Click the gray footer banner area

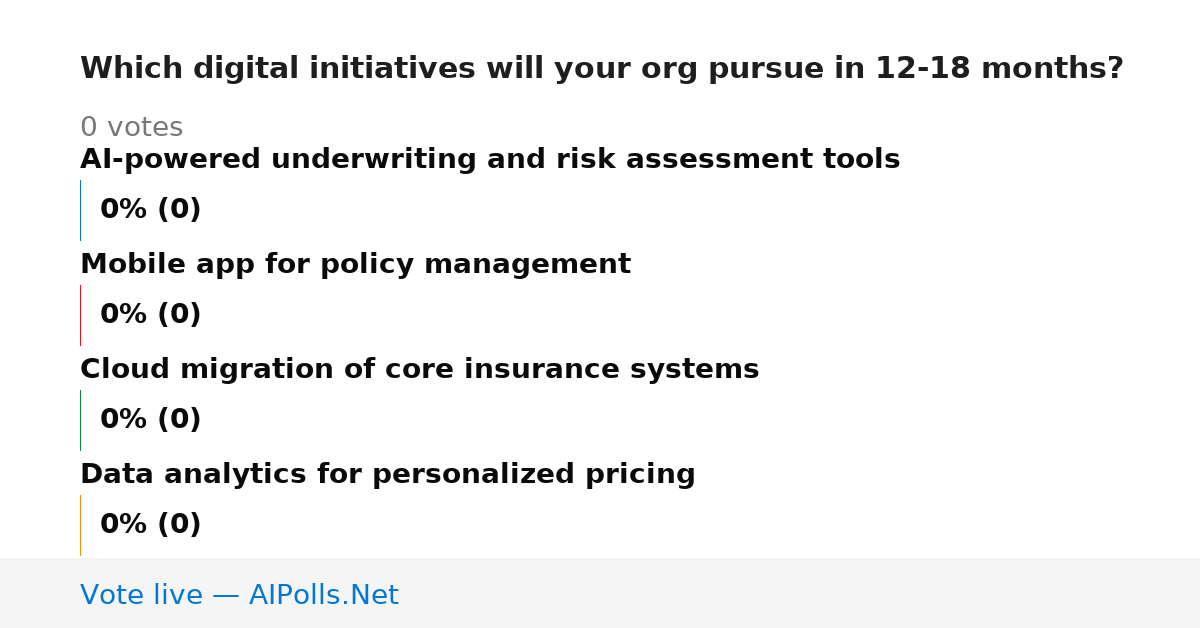pos(600,593)
